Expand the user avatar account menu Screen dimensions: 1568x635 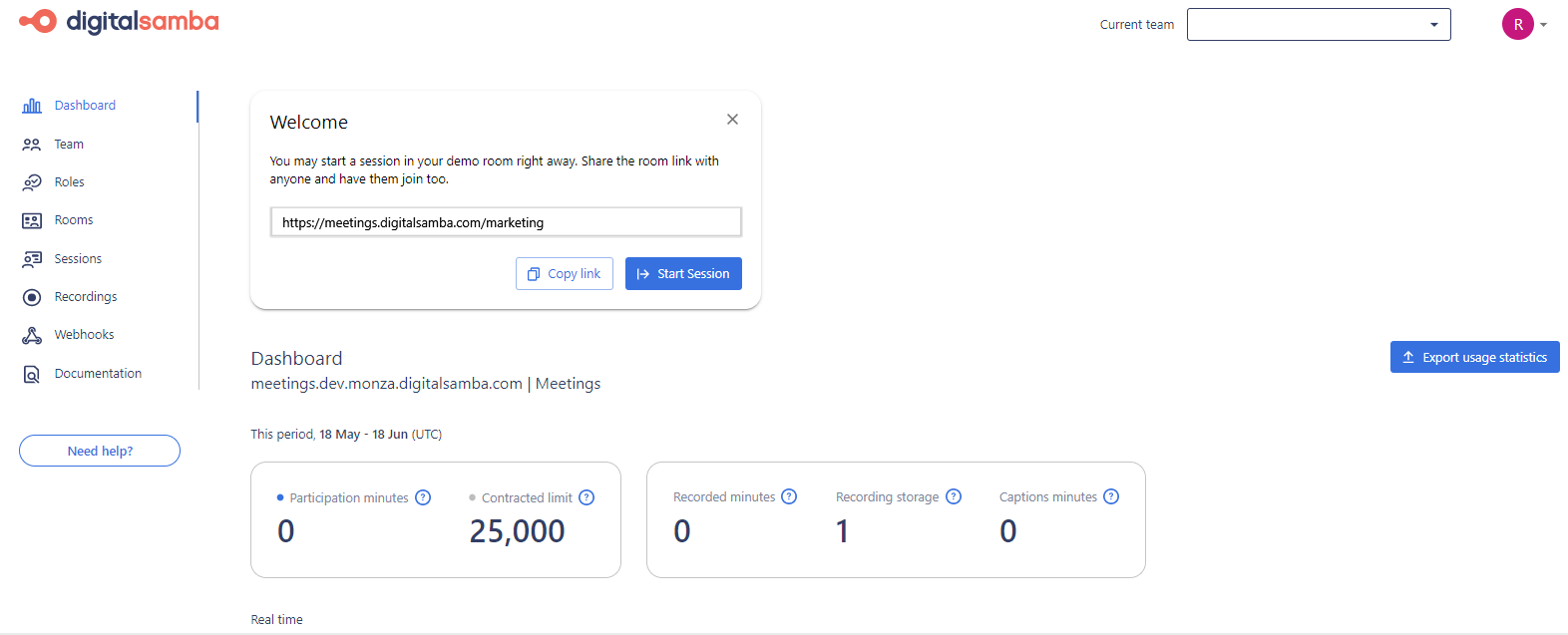(1524, 24)
